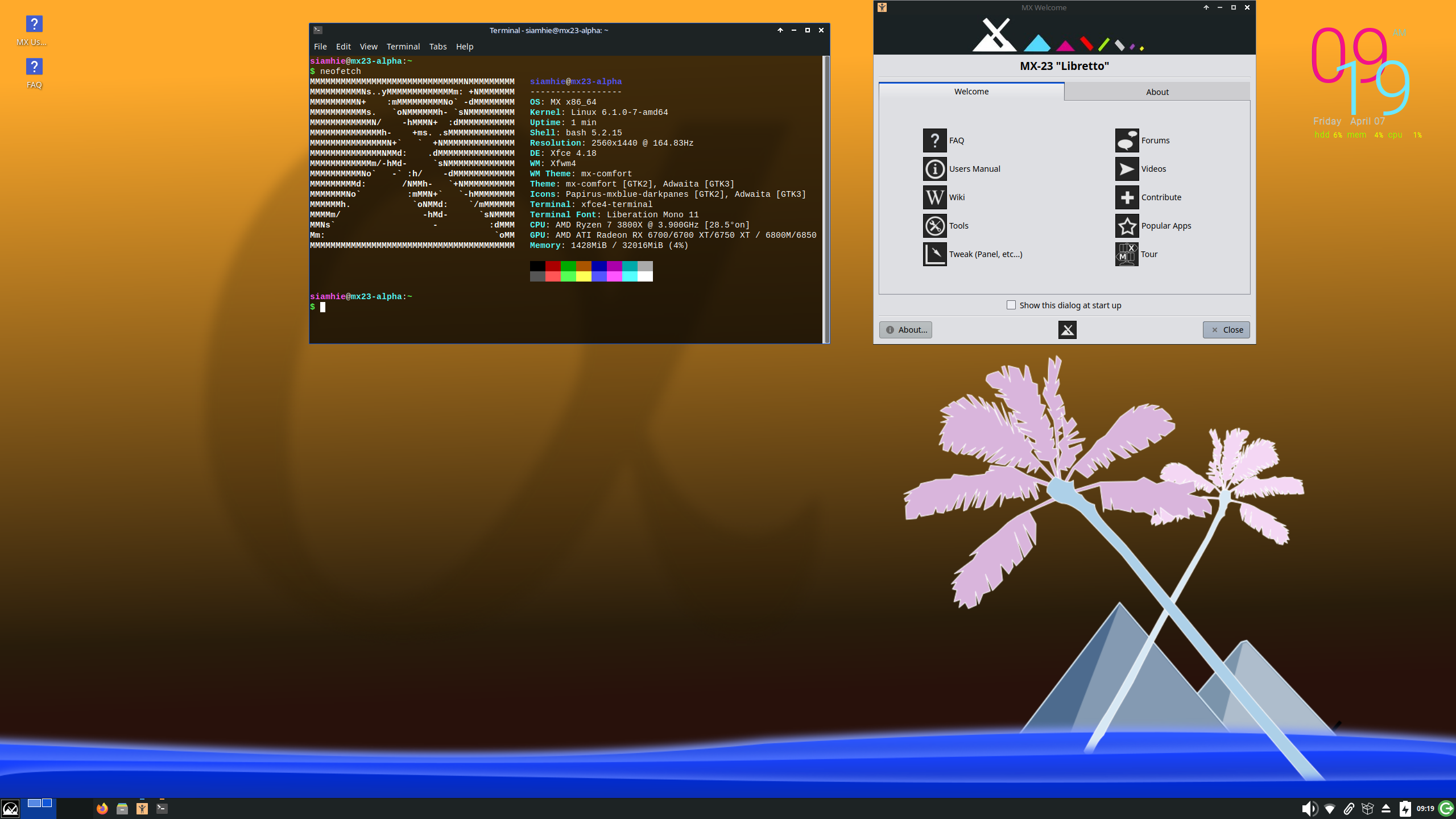Click the 'DE: Xfce 4.18' line
Image resolution: width=1456 pixels, height=819 pixels.
point(563,154)
